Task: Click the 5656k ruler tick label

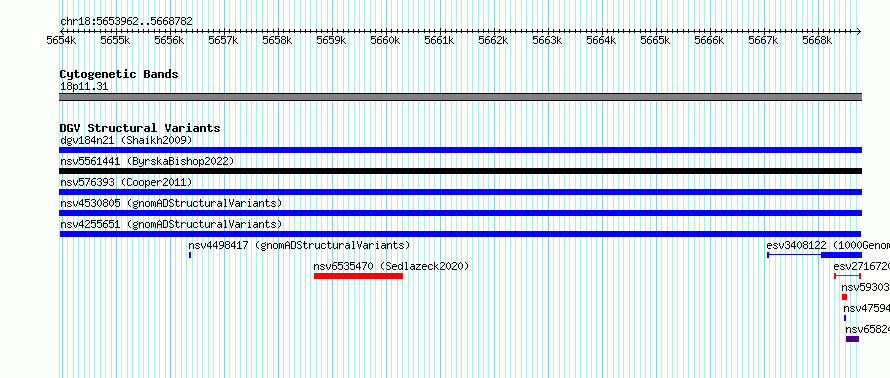Action: [169, 41]
